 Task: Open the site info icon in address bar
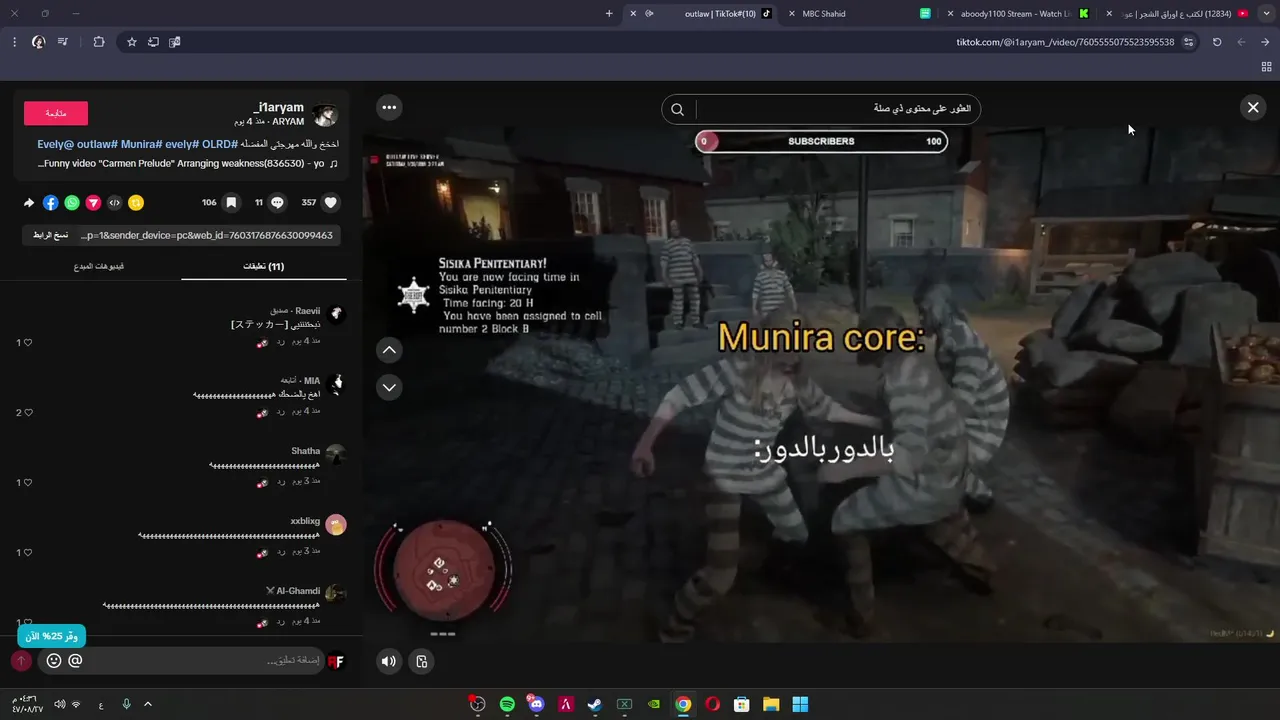1188,42
